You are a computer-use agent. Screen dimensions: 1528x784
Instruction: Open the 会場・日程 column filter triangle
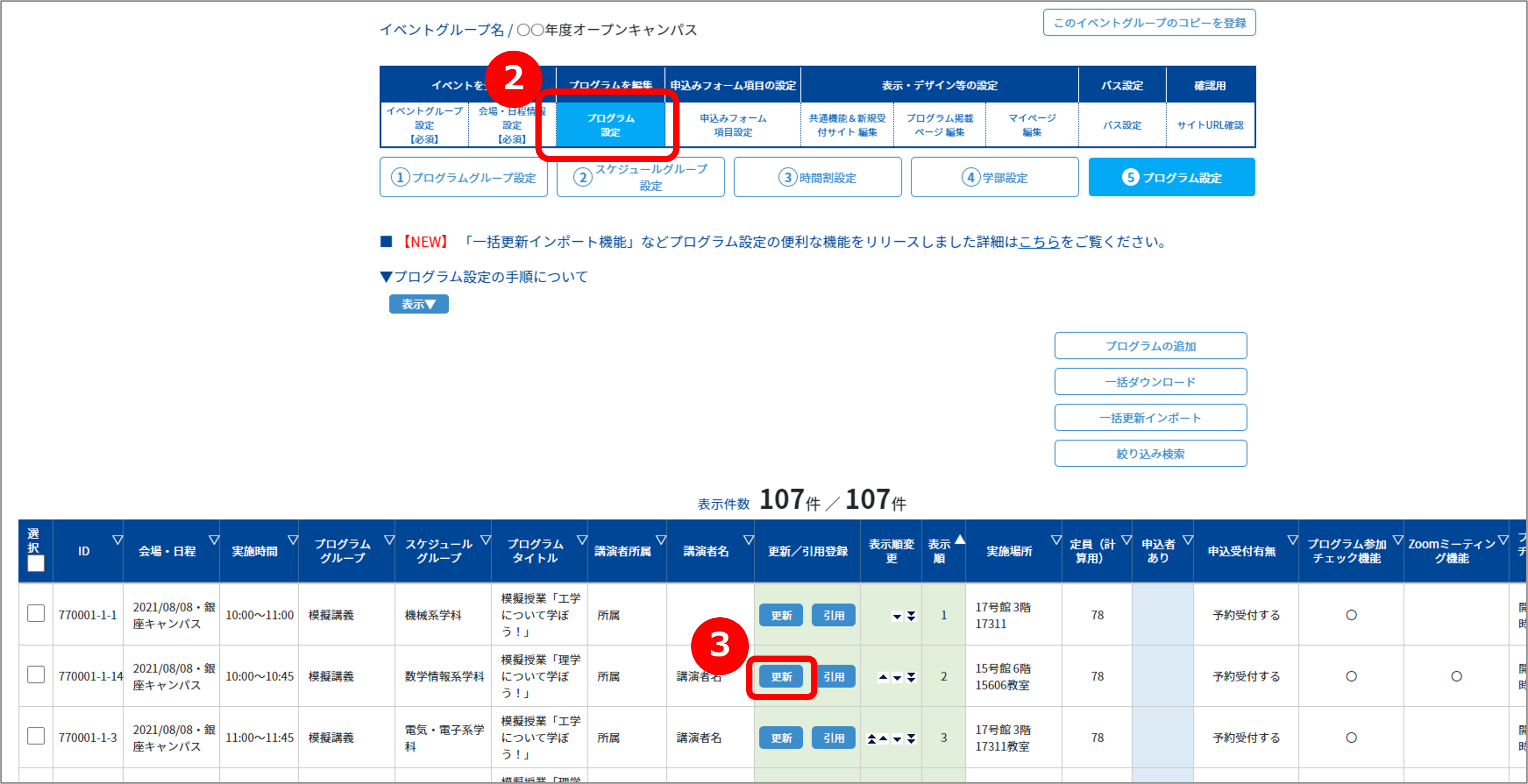[x=214, y=540]
